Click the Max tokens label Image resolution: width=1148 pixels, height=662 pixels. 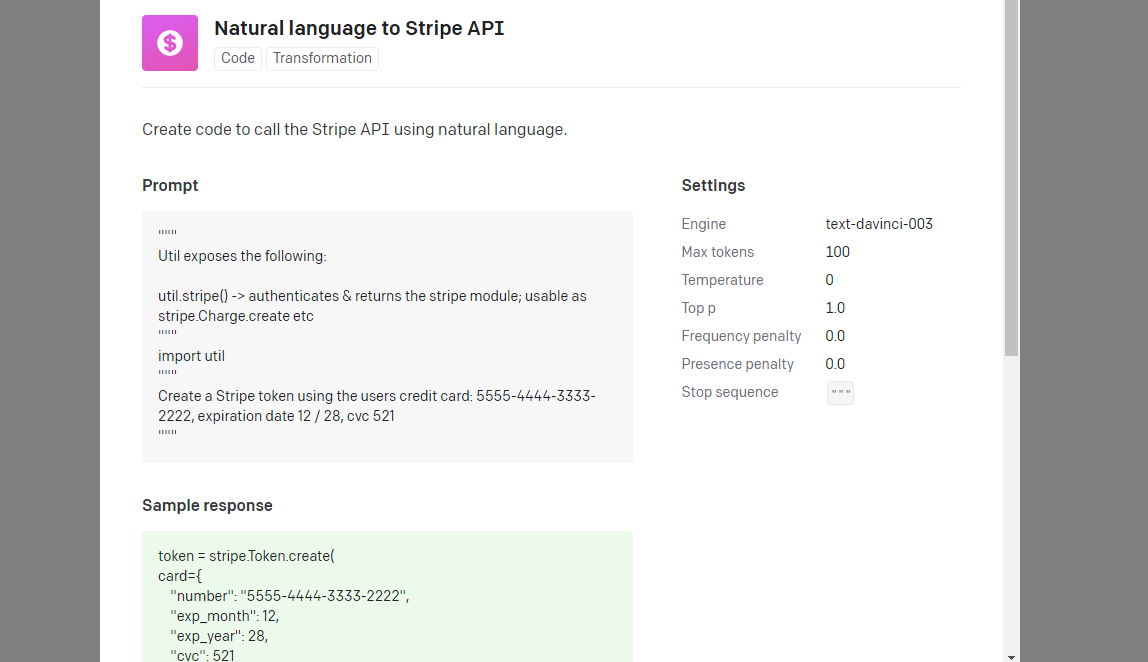pos(718,252)
